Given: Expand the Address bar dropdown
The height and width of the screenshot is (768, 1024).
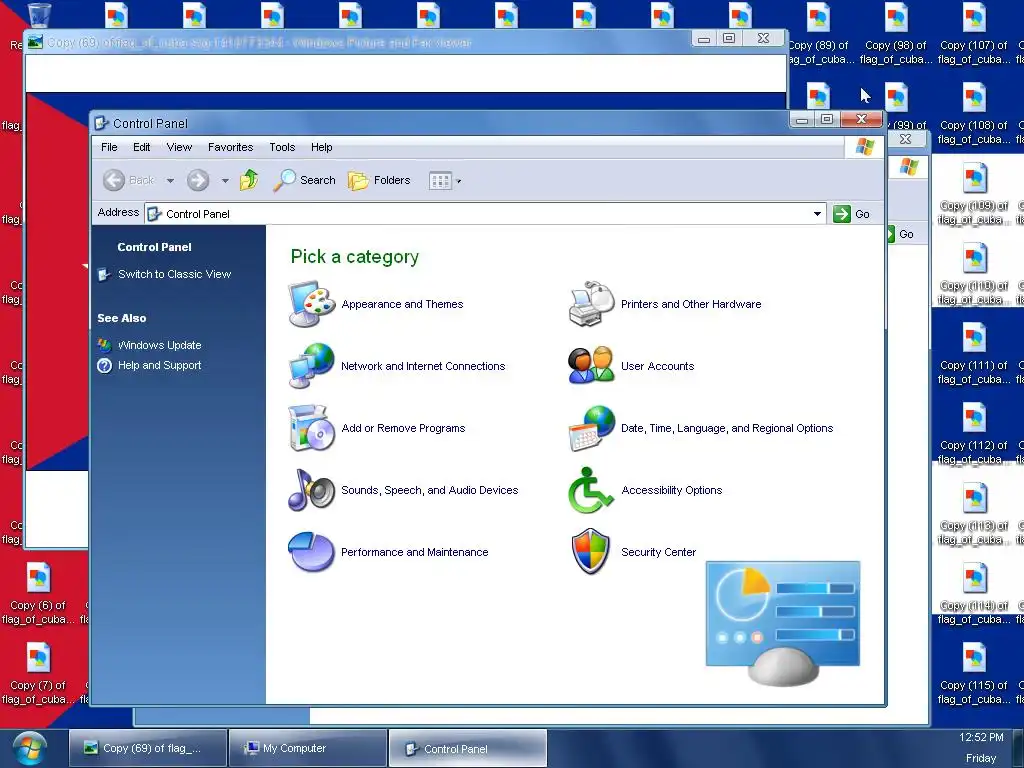Looking at the screenshot, I should point(817,214).
